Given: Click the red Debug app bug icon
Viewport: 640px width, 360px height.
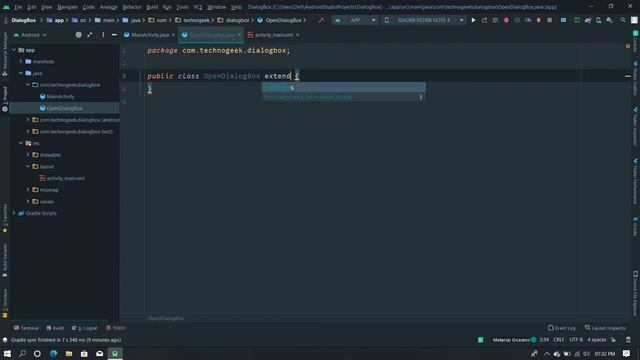Looking at the screenshot, I should [x=506, y=20].
